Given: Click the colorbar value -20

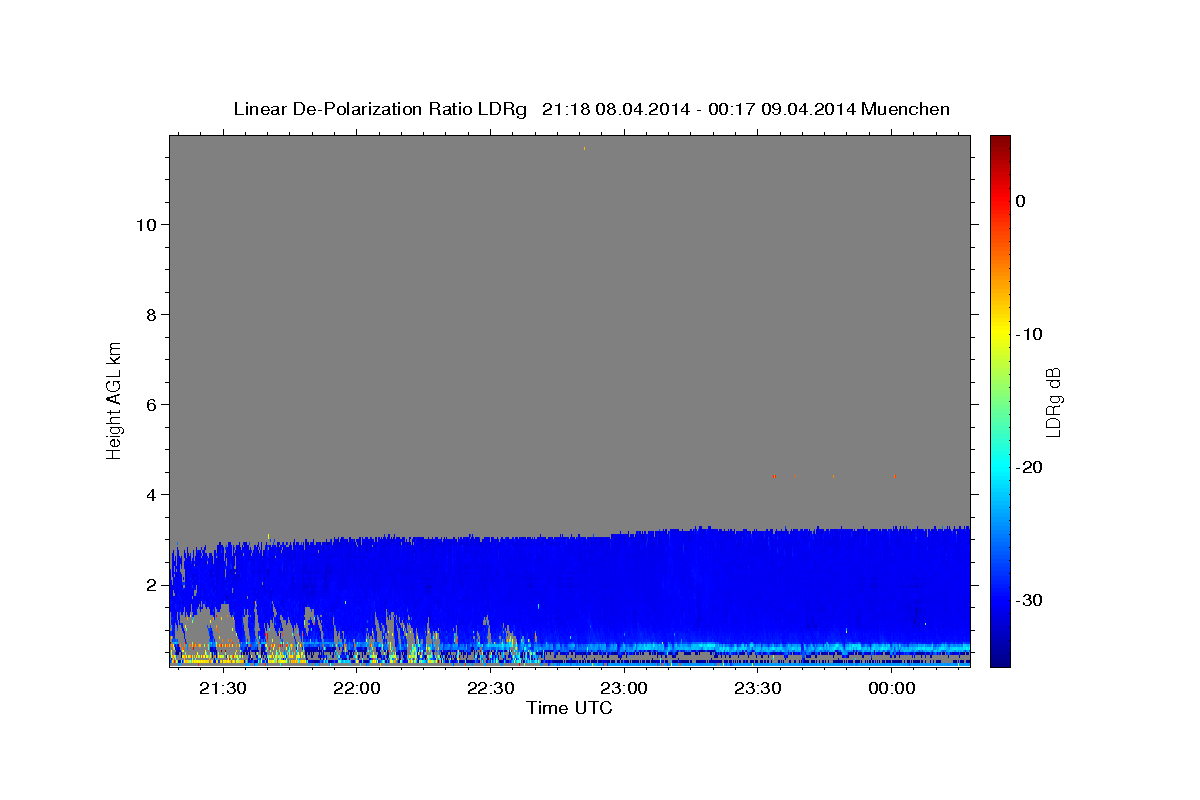Looking at the screenshot, I should [1029, 467].
